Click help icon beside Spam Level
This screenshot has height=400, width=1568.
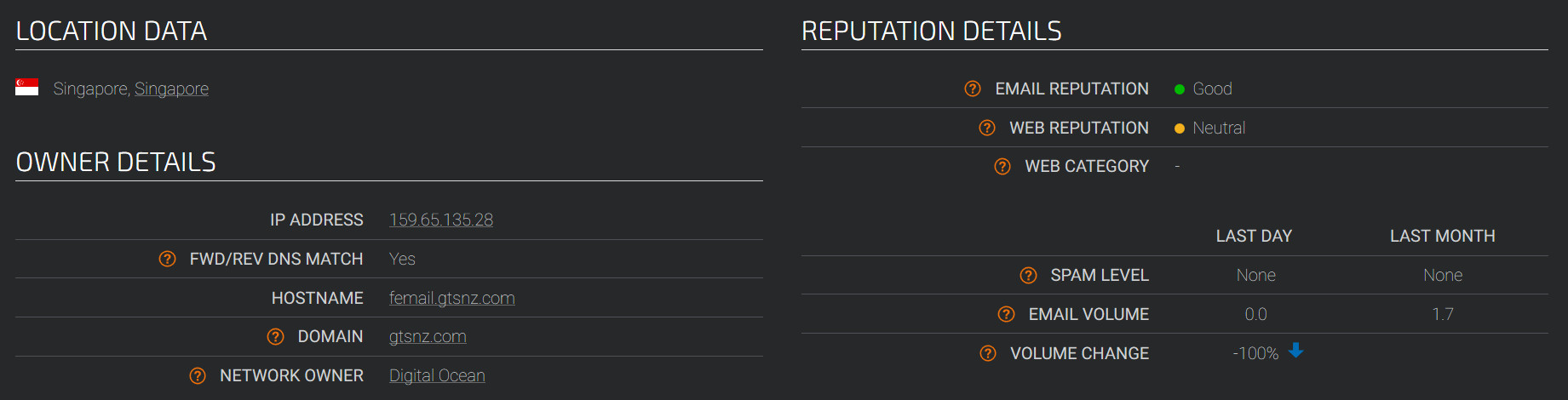1028,275
